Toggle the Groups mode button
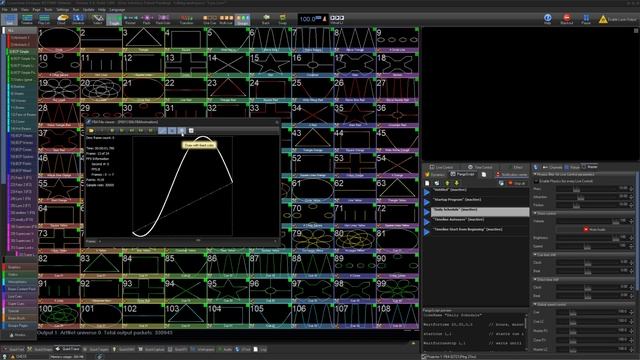This screenshot has height=360, width=640. point(242,19)
